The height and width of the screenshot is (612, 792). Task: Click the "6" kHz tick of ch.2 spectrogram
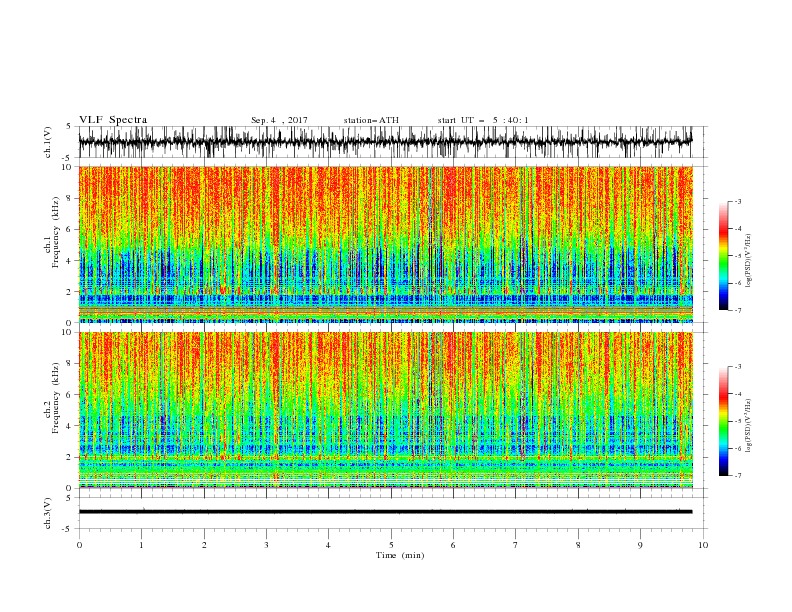point(70,395)
